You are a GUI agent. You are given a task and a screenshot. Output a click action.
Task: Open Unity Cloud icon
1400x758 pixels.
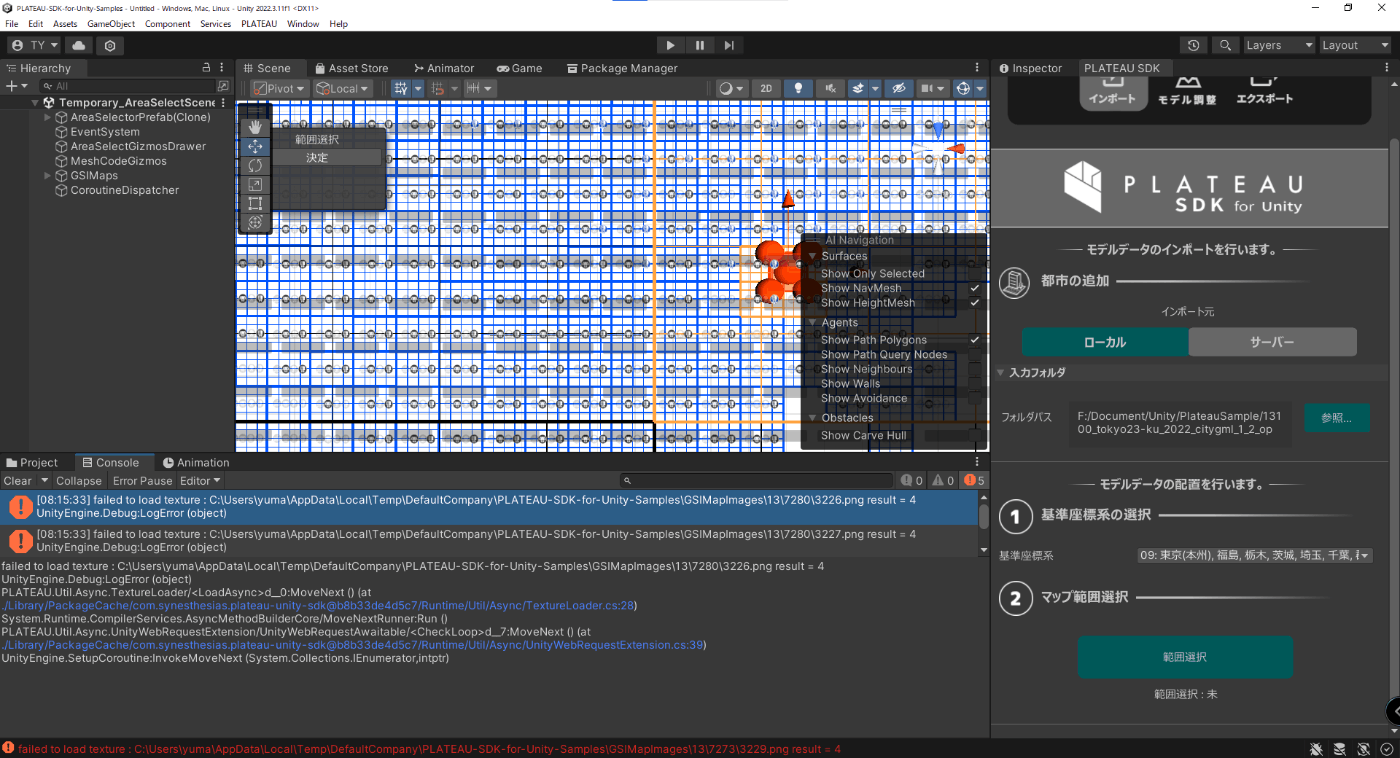tap(79, 45)
